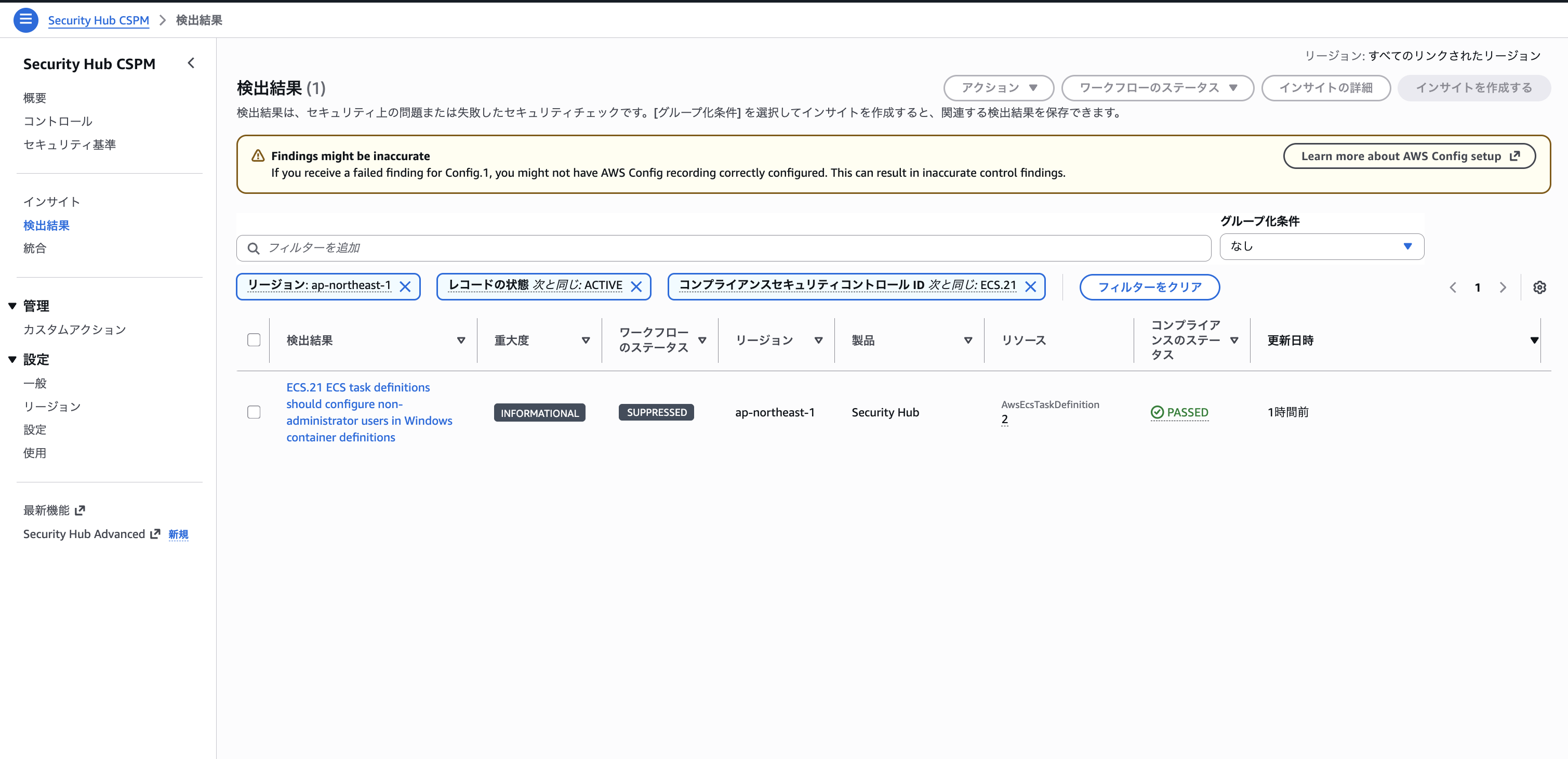Select the ECS.21 finding row checkbox
Image resolution: width=1568 pixels, height=759 pixels.
coord(254,412)
